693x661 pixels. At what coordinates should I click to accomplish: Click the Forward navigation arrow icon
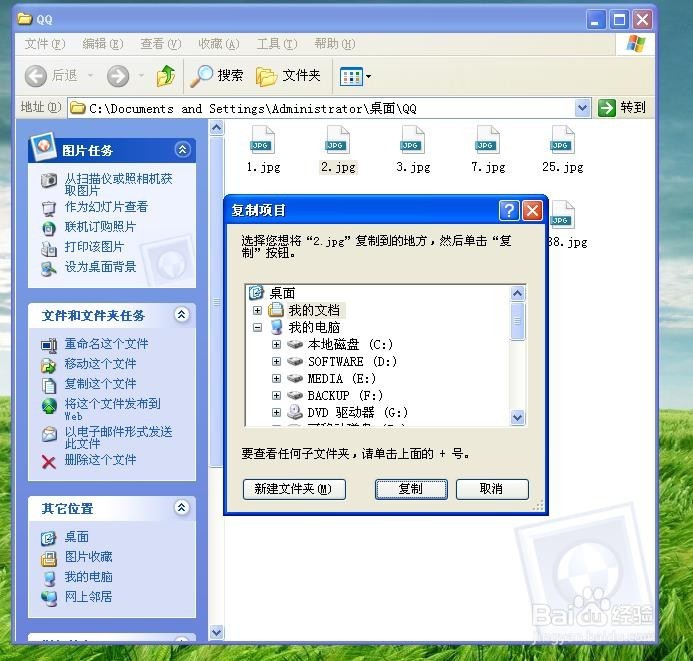pyautogui.click(x=118, y=76)
